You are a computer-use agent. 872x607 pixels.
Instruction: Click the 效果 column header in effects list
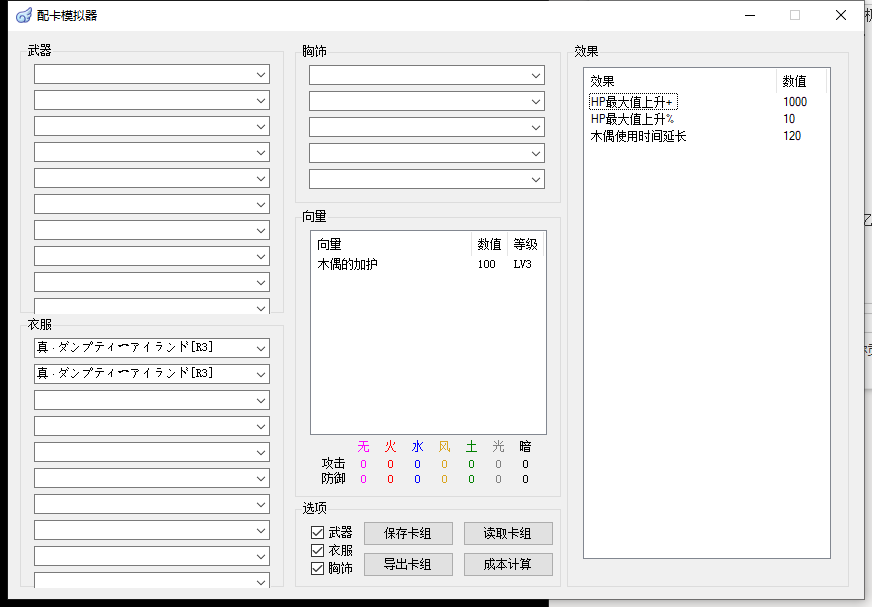680,81
